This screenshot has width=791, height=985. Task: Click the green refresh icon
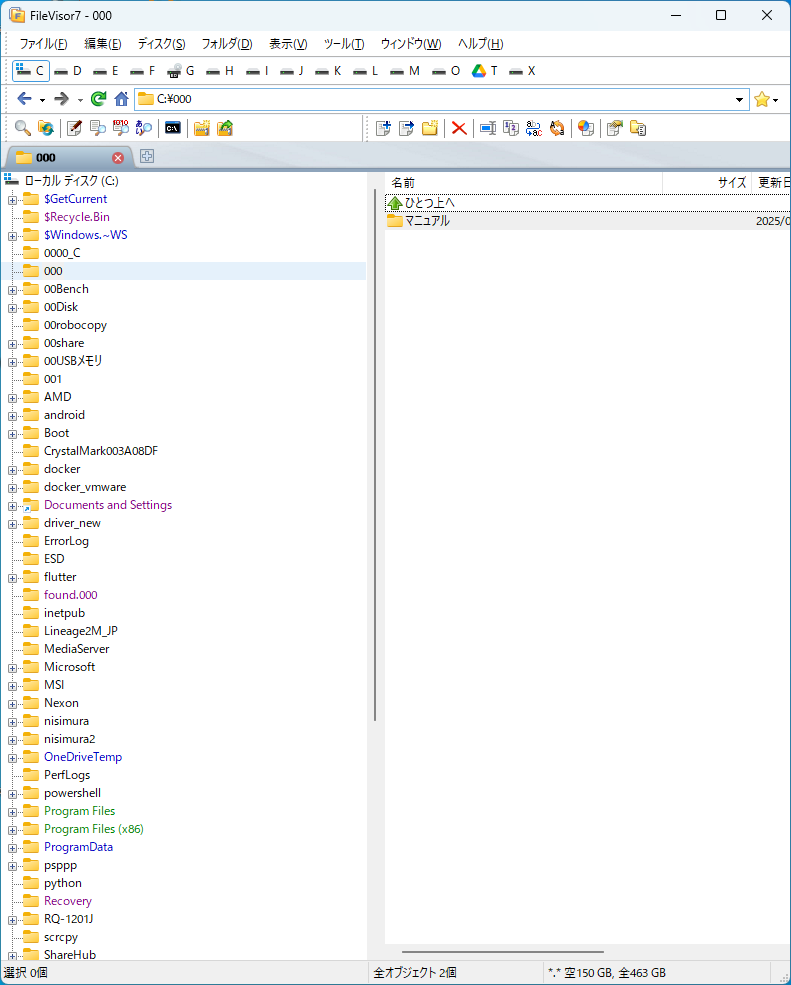[99, 99]
